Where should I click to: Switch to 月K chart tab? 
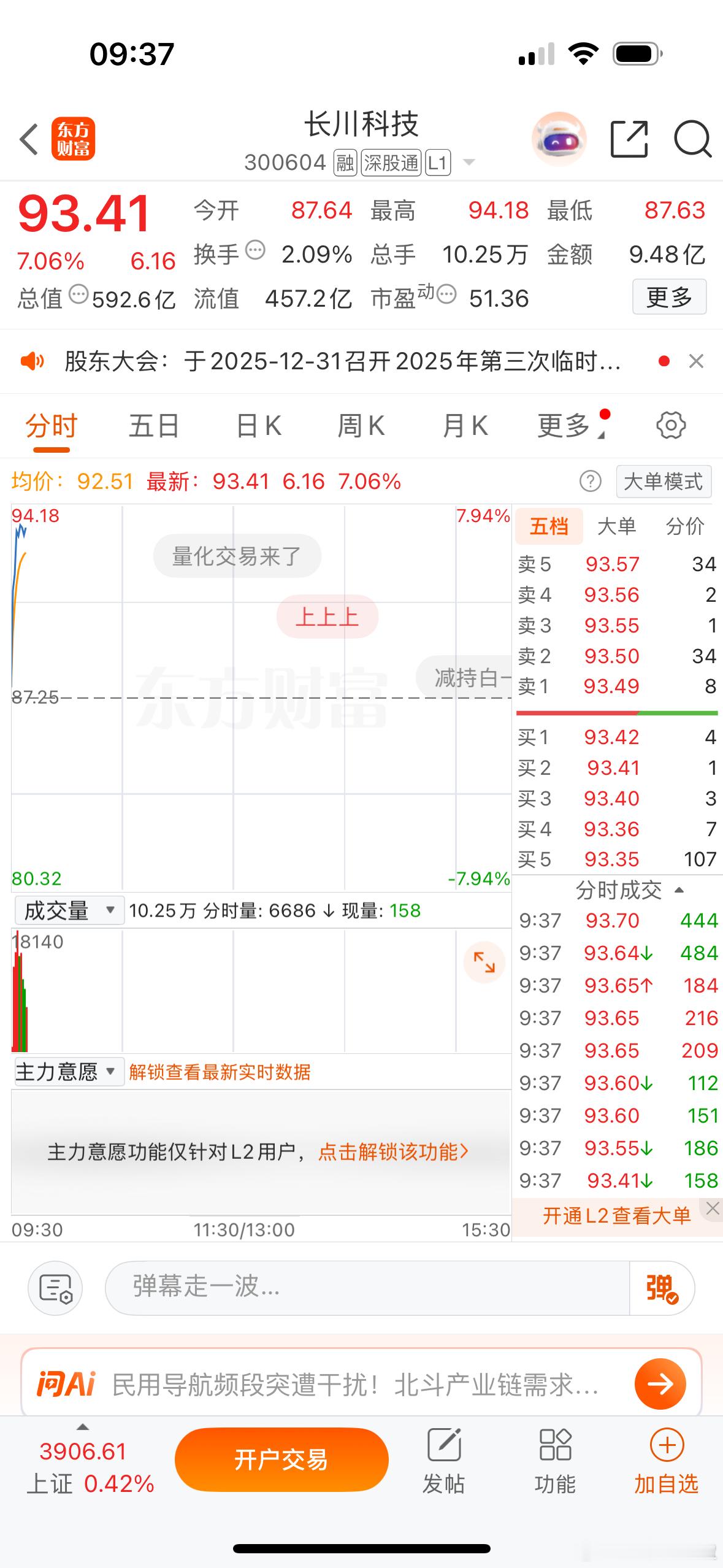[x=465, y=426]
